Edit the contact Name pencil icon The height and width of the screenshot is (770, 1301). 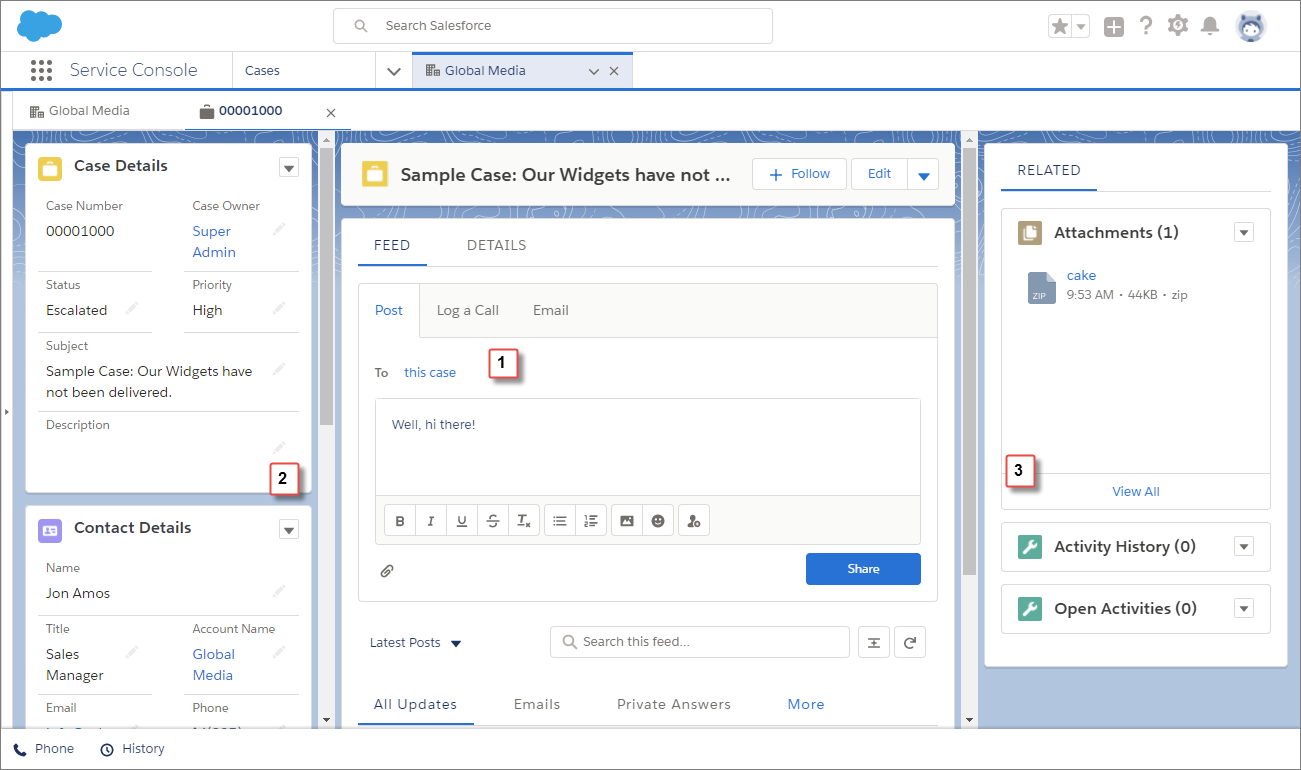click(x=279, y=591)
